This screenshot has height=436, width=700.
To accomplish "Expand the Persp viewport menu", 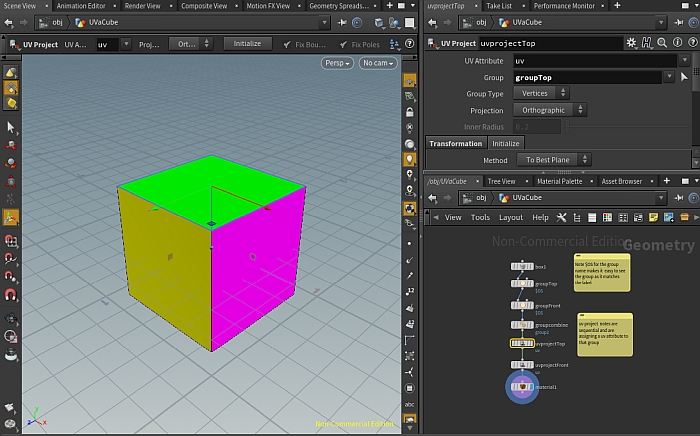I will click(x=338, y=63).
